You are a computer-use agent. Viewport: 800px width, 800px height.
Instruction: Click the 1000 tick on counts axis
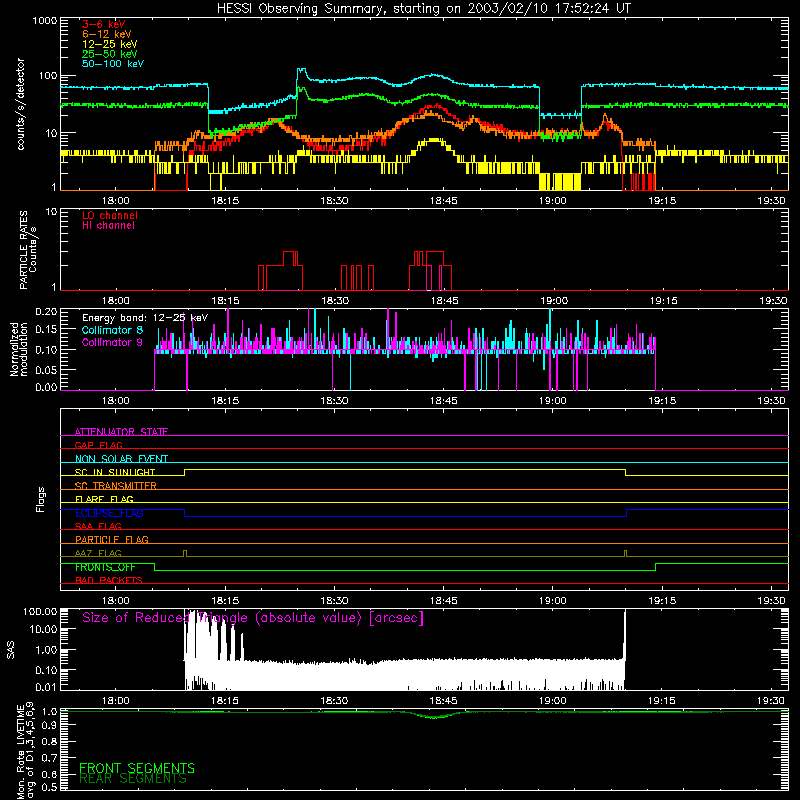click(x=44, y=21)
